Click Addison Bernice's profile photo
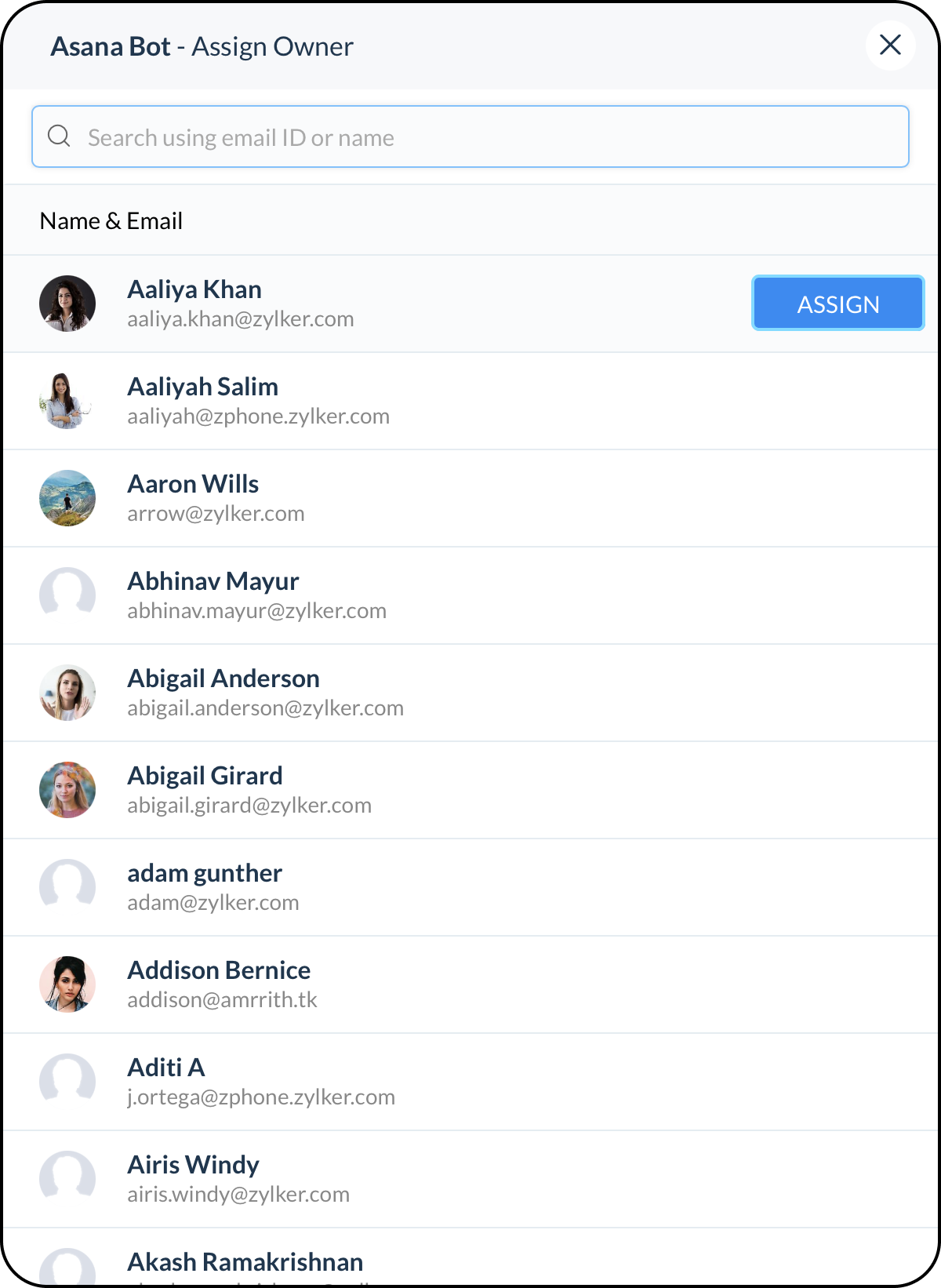 [67, 984]
